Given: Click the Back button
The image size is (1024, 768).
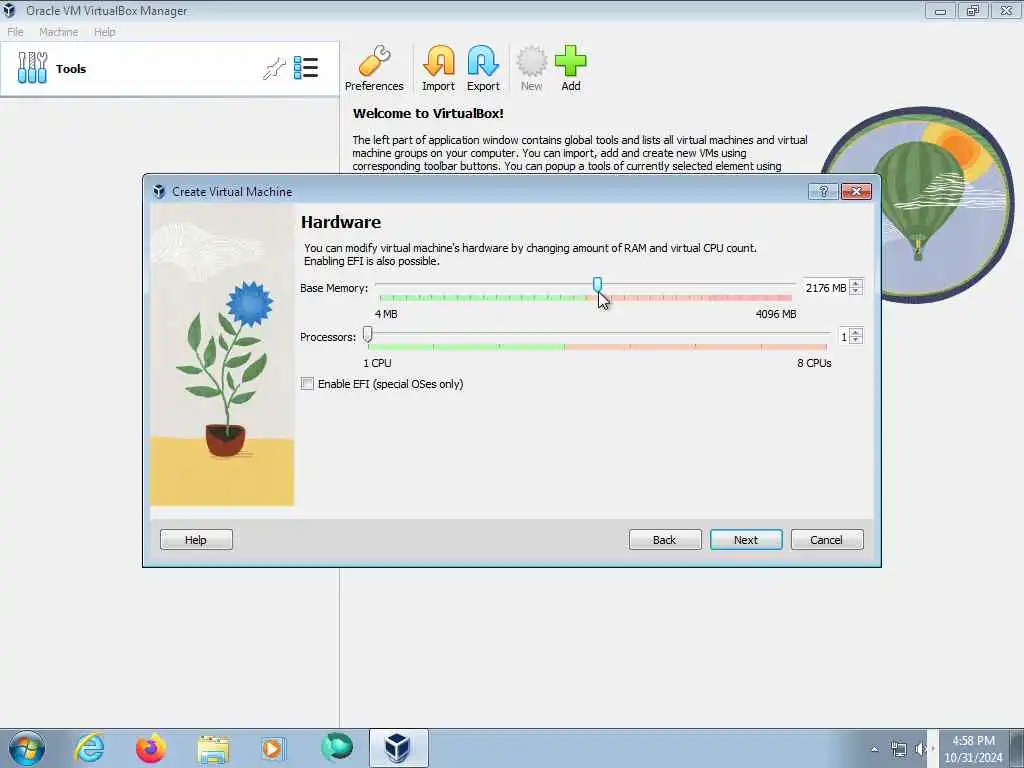Looking at the screenshot, I should (x=665, y=539).
